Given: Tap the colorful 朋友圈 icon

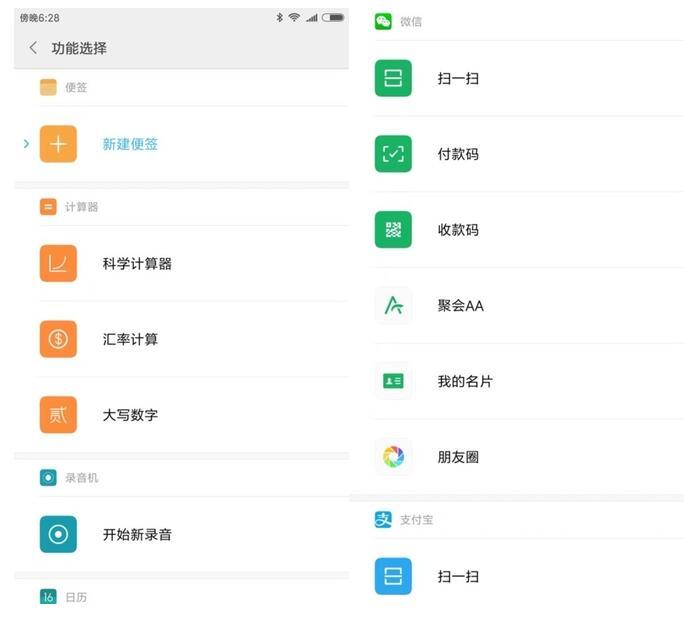Looking at the screenshot, I should [x=393, y=456].
